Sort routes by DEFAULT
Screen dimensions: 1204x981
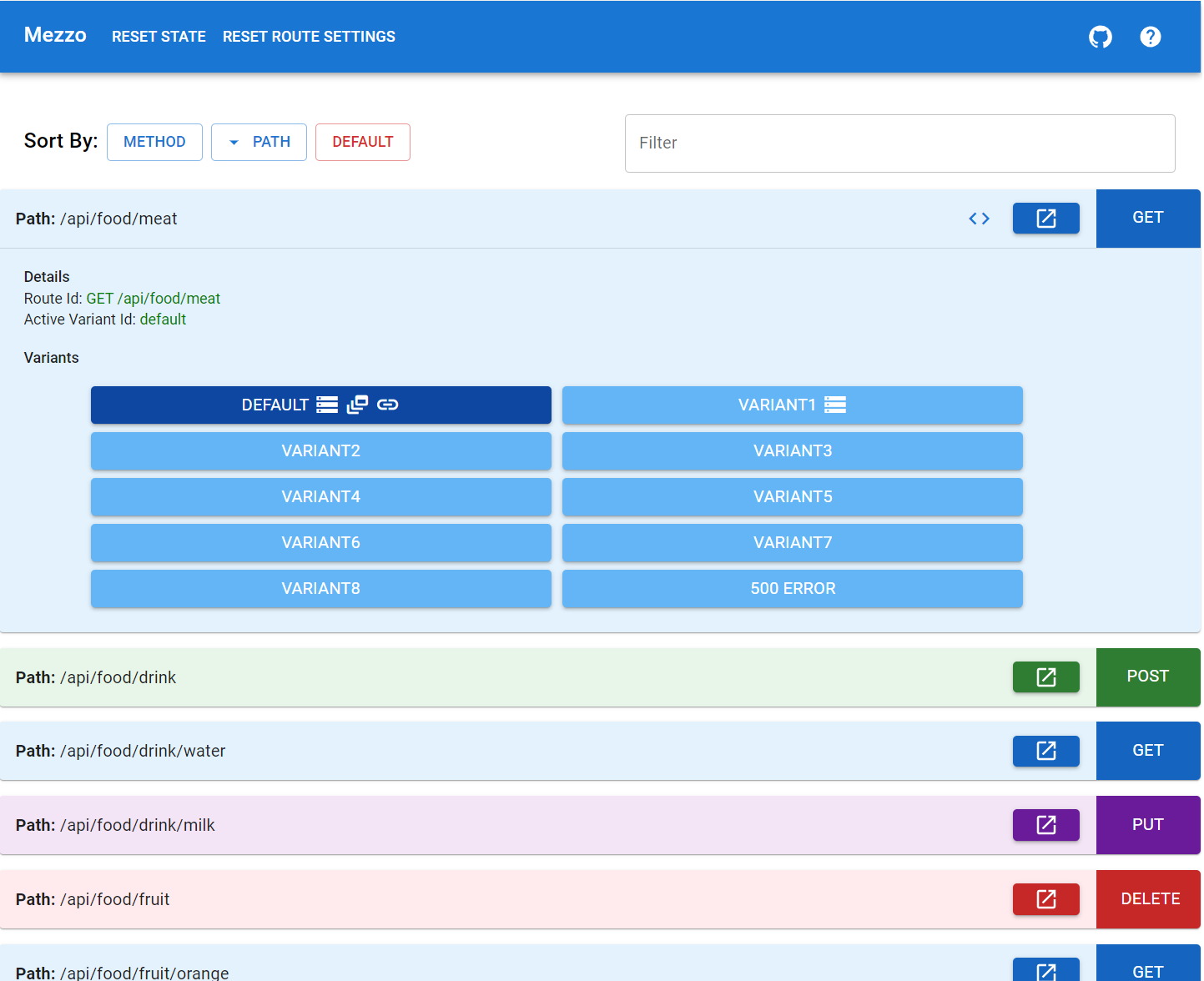point(362,142)
